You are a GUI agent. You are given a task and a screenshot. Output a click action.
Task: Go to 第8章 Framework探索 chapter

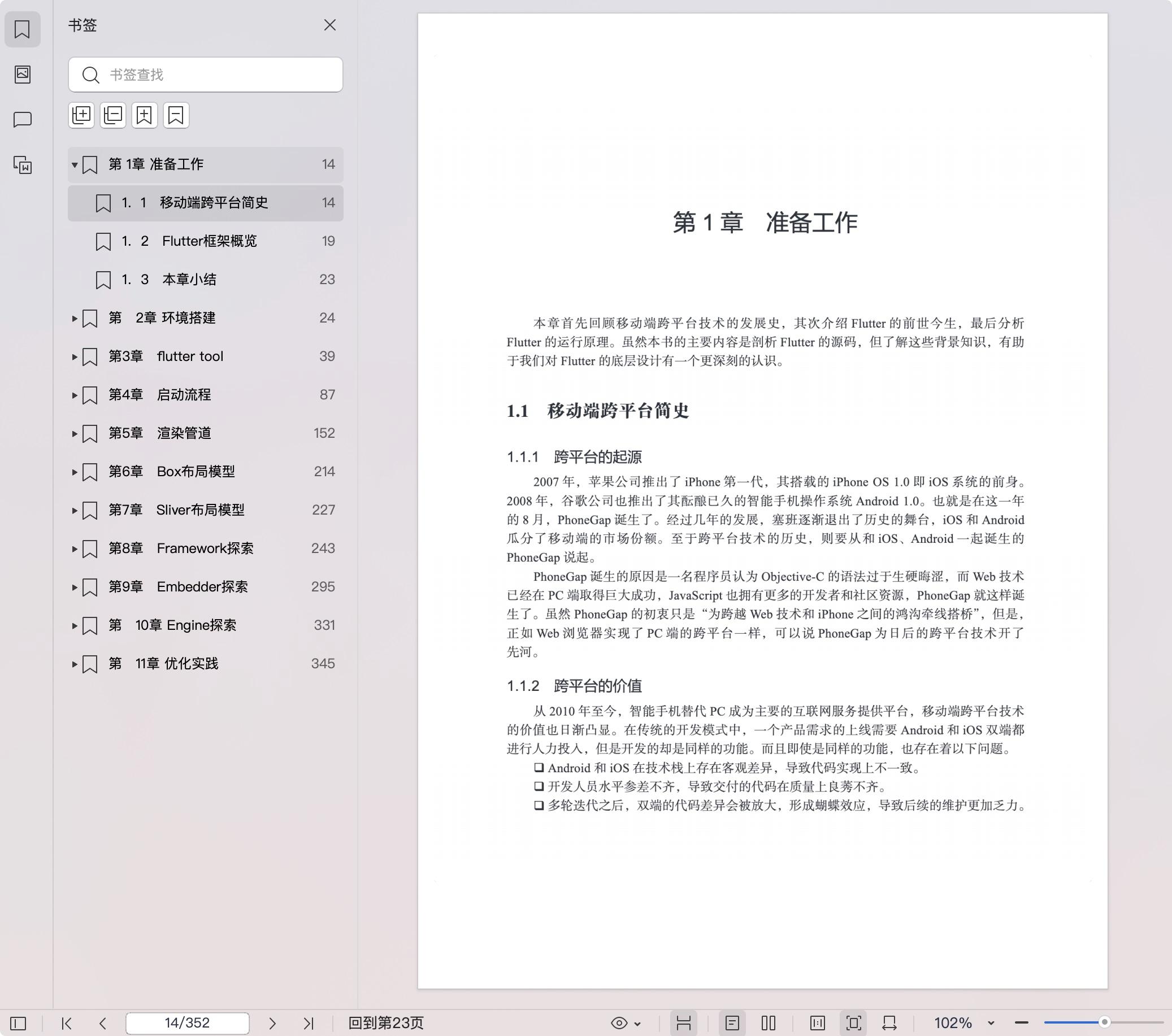coord(181,549)
